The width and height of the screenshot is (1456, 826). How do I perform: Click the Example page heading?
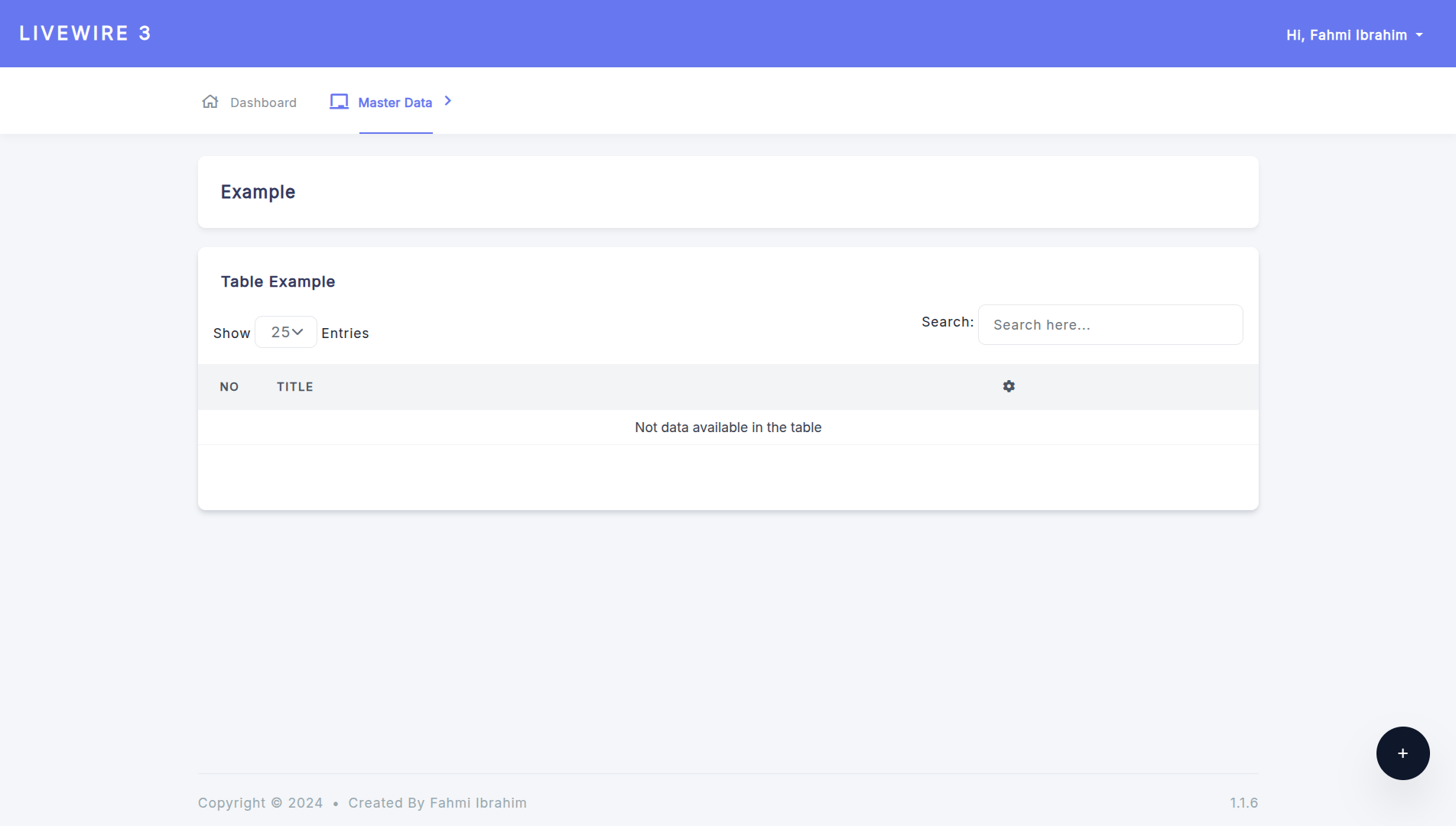coord(258,192)
